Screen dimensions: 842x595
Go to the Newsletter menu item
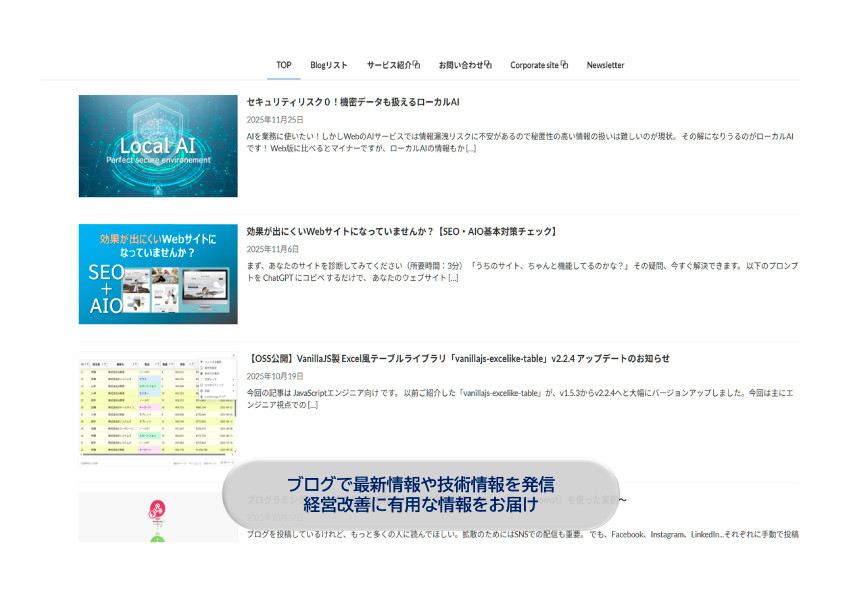pyautogui.click(x=605, y=65)
